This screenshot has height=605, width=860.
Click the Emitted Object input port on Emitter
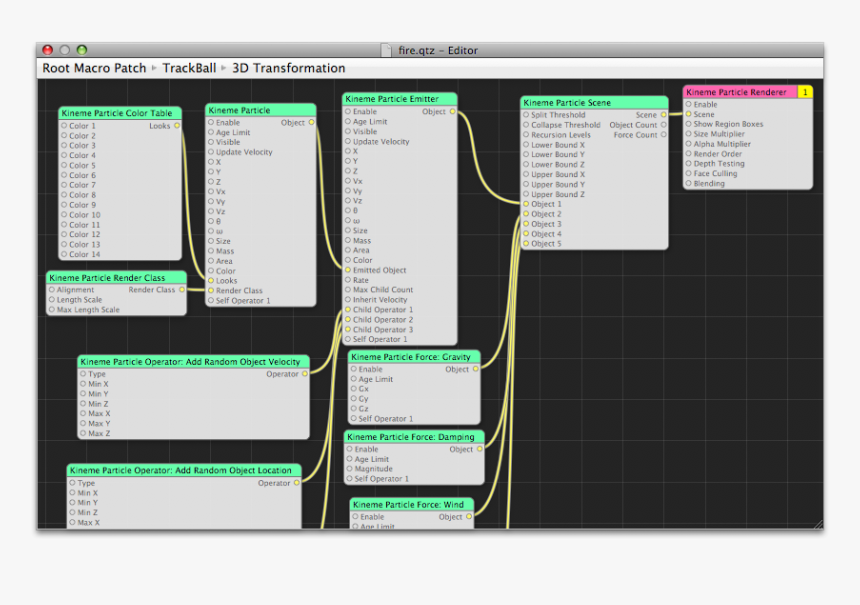pos(348,270)
